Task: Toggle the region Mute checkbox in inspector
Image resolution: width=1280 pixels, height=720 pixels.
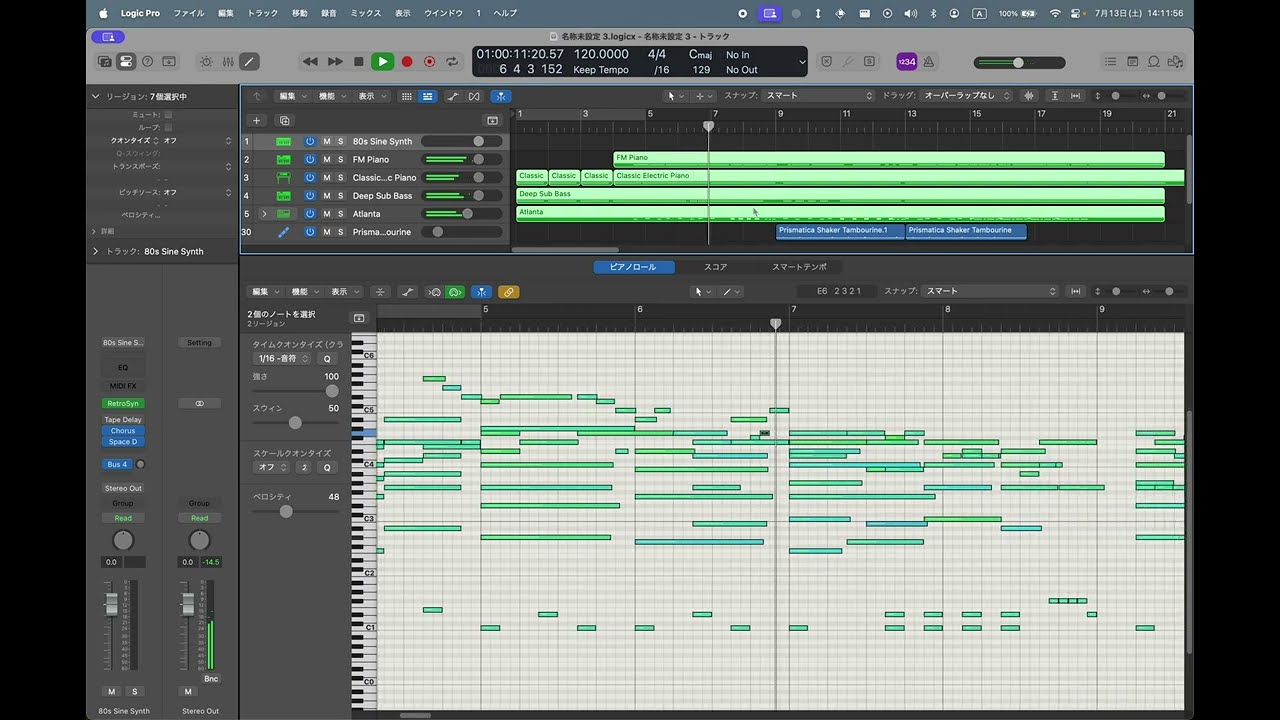Action: pyautogui.click(x=168, y=115)
